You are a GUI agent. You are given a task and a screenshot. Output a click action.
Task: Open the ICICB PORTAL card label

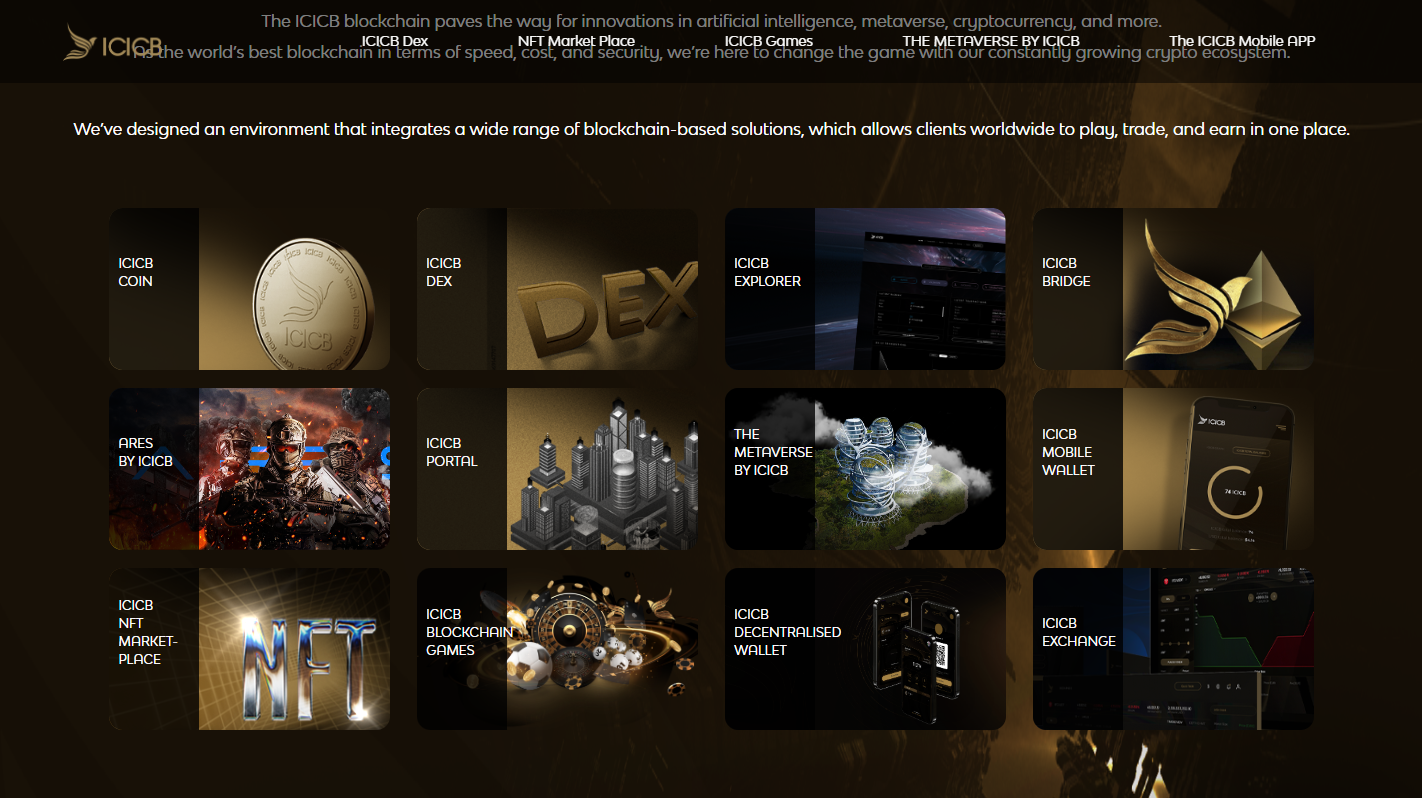(452, 452)
